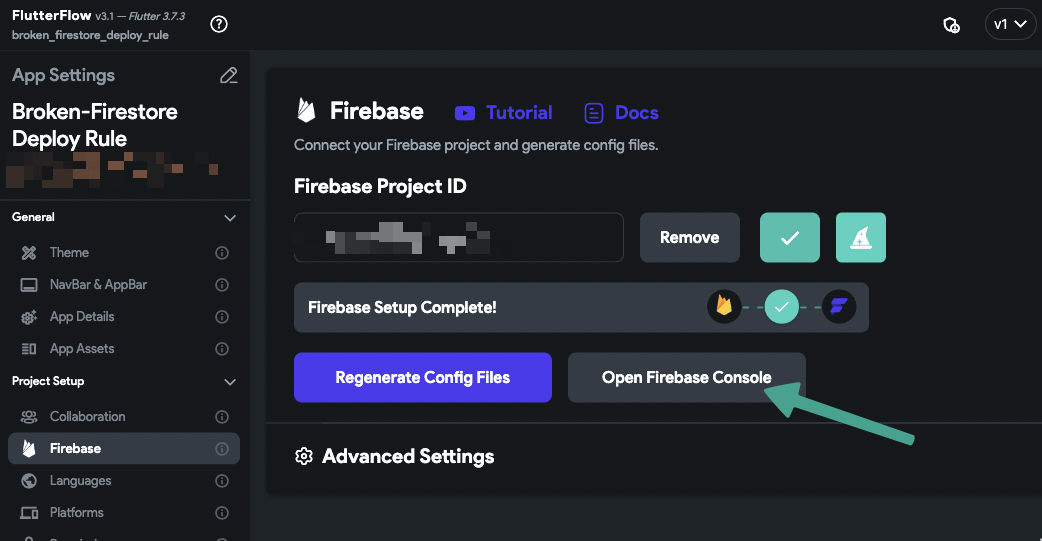Edit app name with pencil icon
The height and width of the screenshot is (541, 1042).
[x=229, y=75]
